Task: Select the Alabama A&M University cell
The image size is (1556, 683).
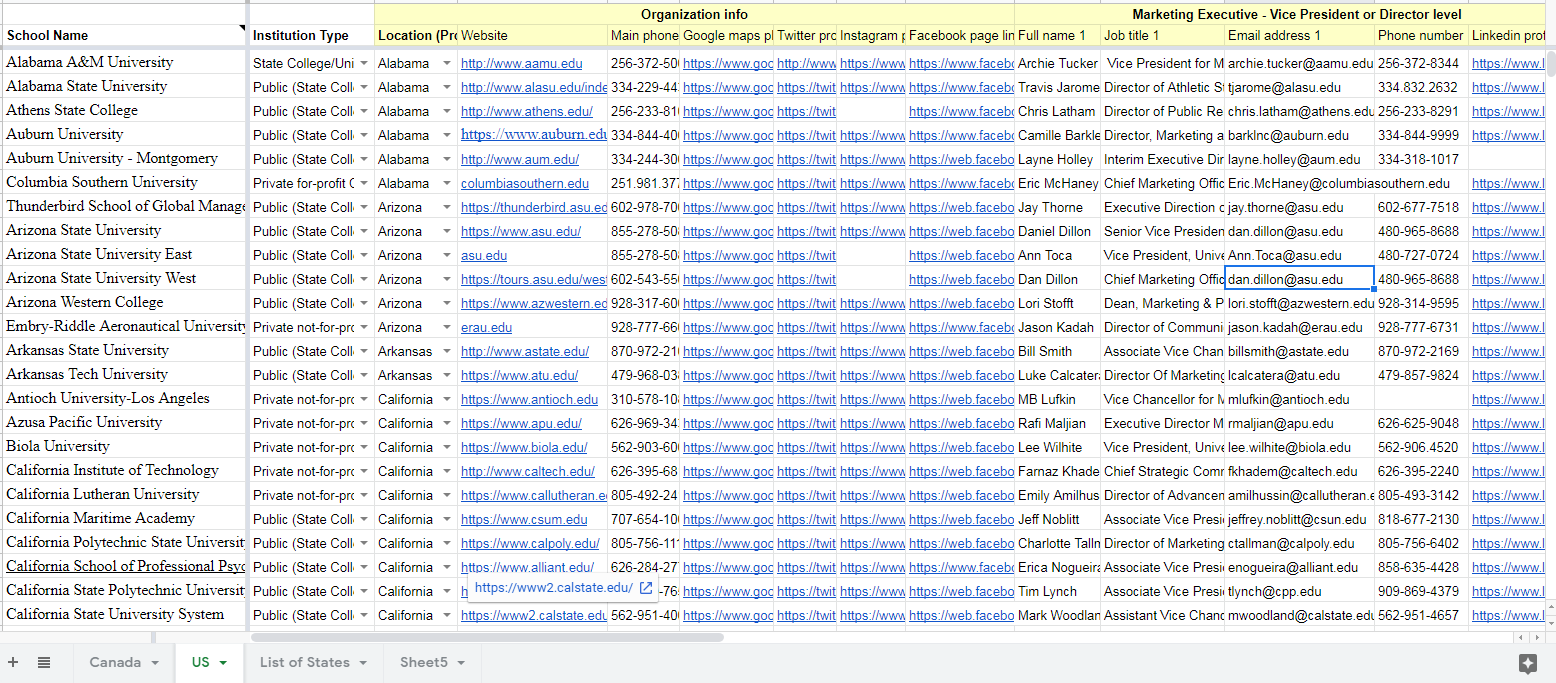Action: (124, 62)
